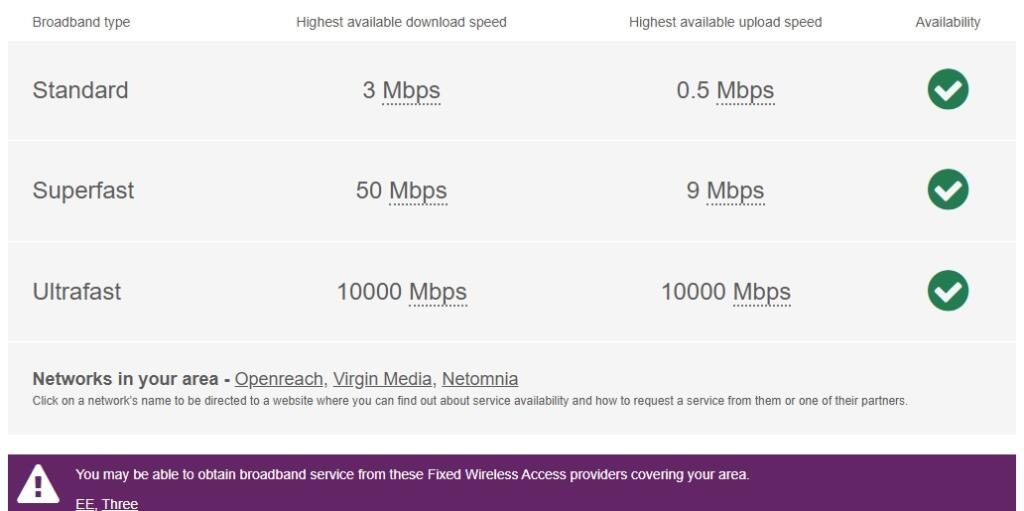Open the EE Fixed Wireless provider link

85,504
